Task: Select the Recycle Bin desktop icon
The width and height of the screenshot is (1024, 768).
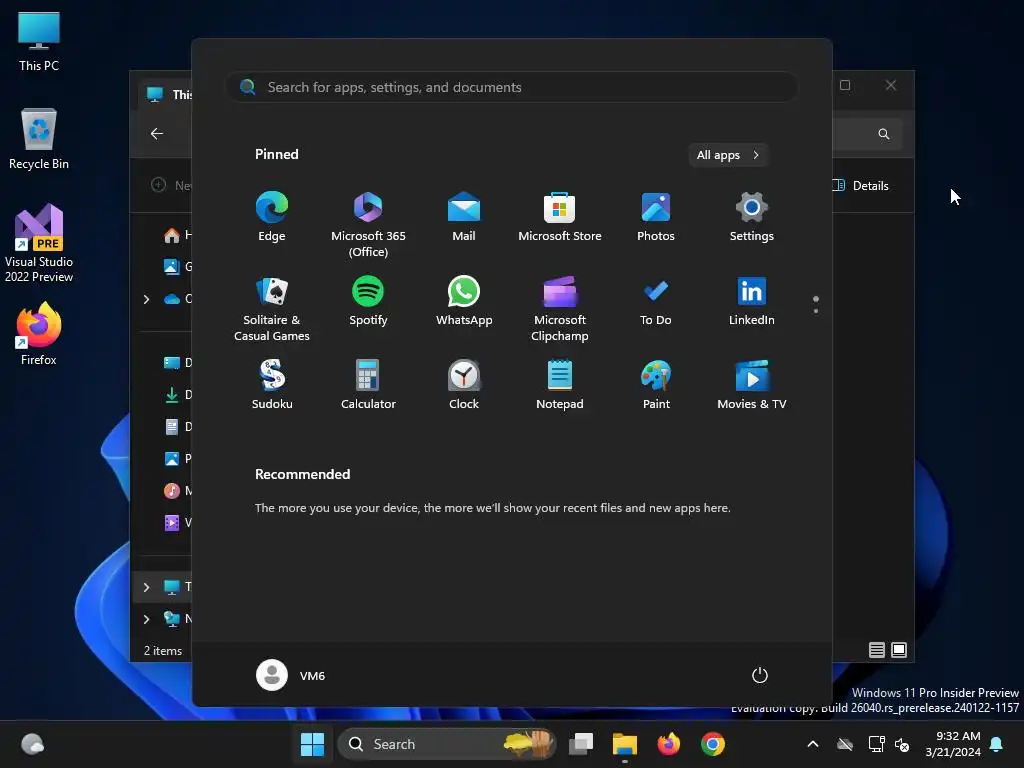Action: pos(39,138)
